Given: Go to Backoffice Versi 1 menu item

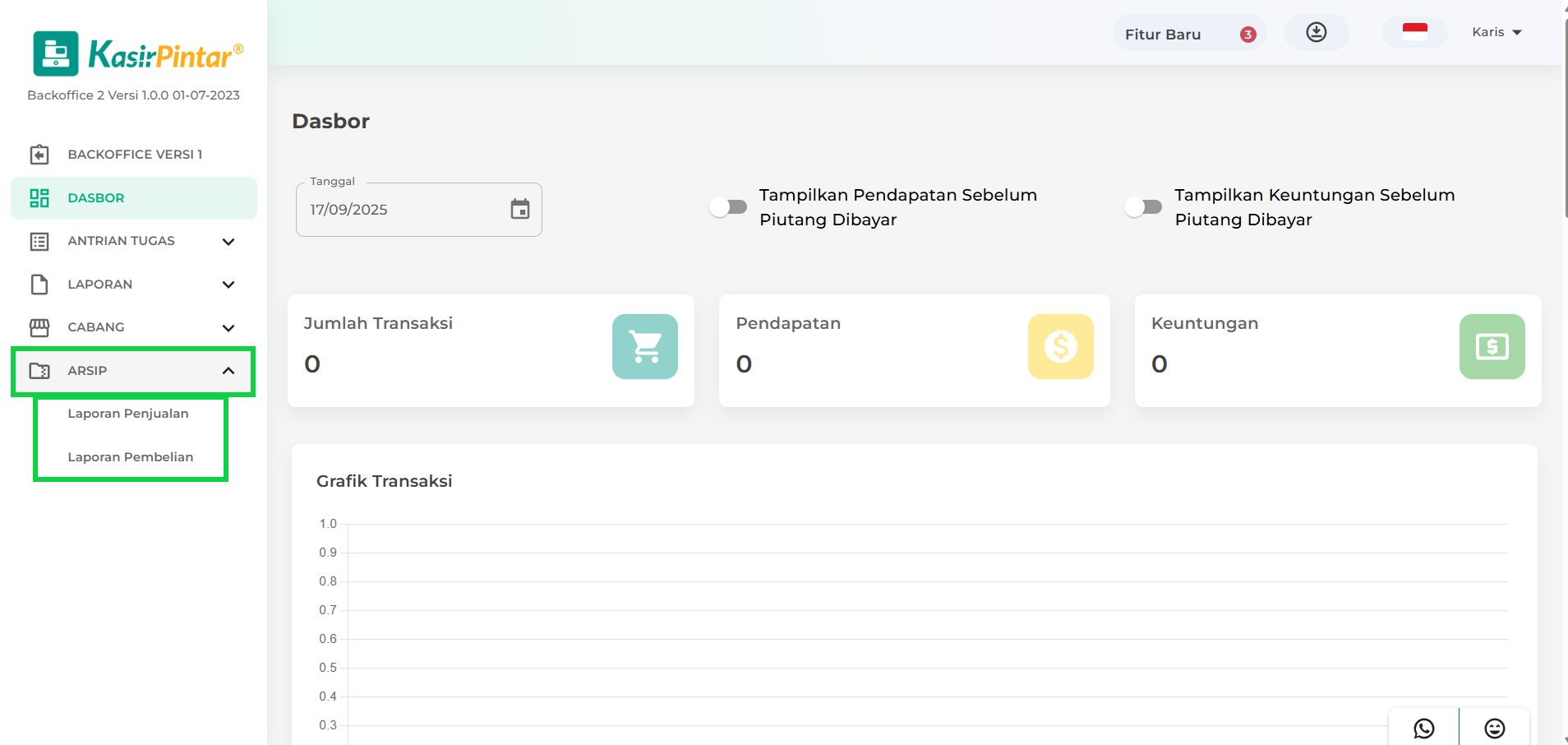Looking at the screenshot, I should click(x=134, y=155).
